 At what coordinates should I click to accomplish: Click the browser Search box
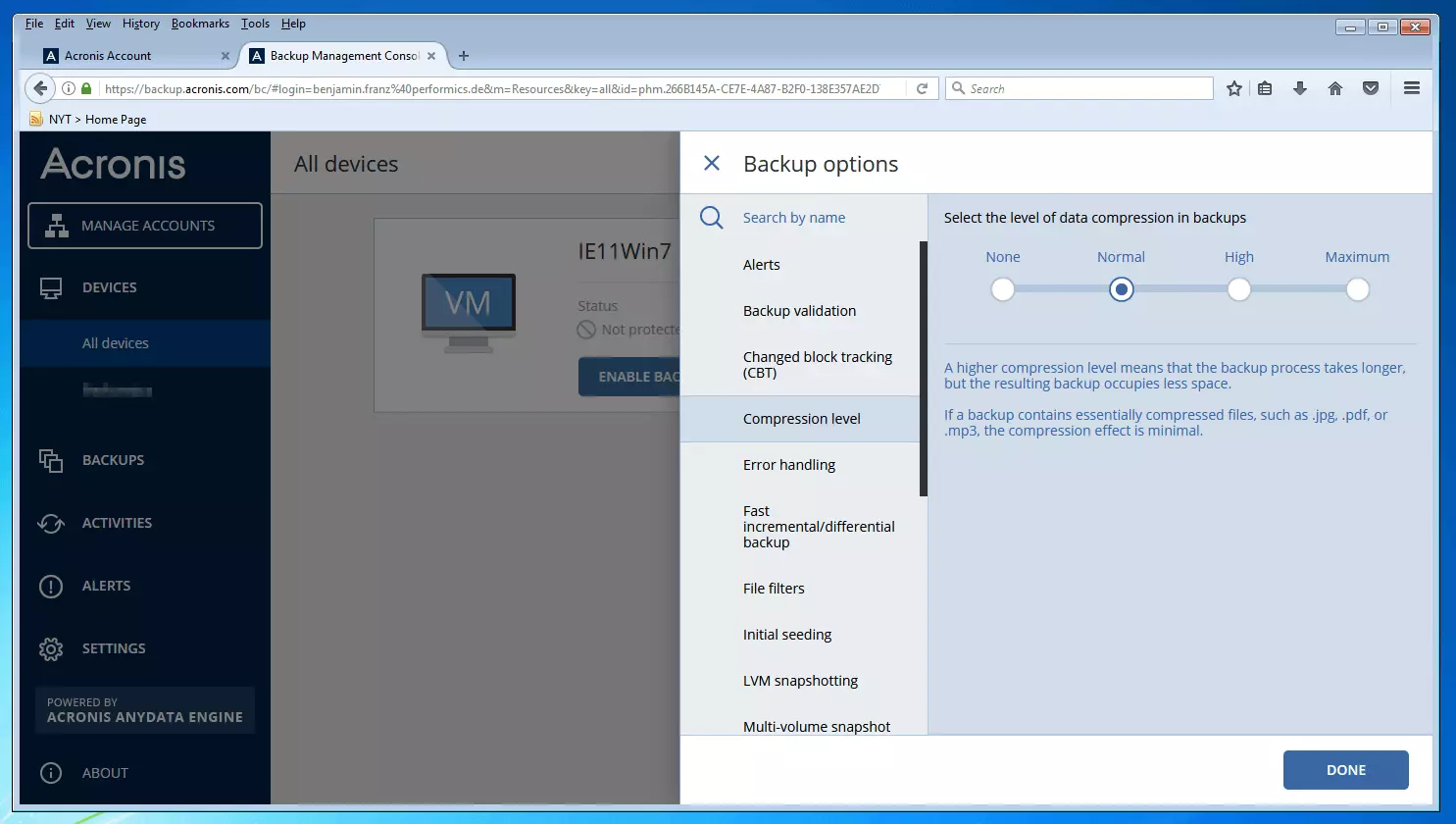coord(1079,88)
